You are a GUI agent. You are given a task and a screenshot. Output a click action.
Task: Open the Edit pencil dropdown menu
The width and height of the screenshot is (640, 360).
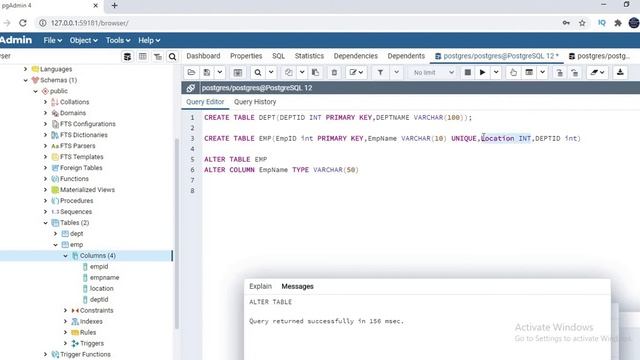point(356,73)
